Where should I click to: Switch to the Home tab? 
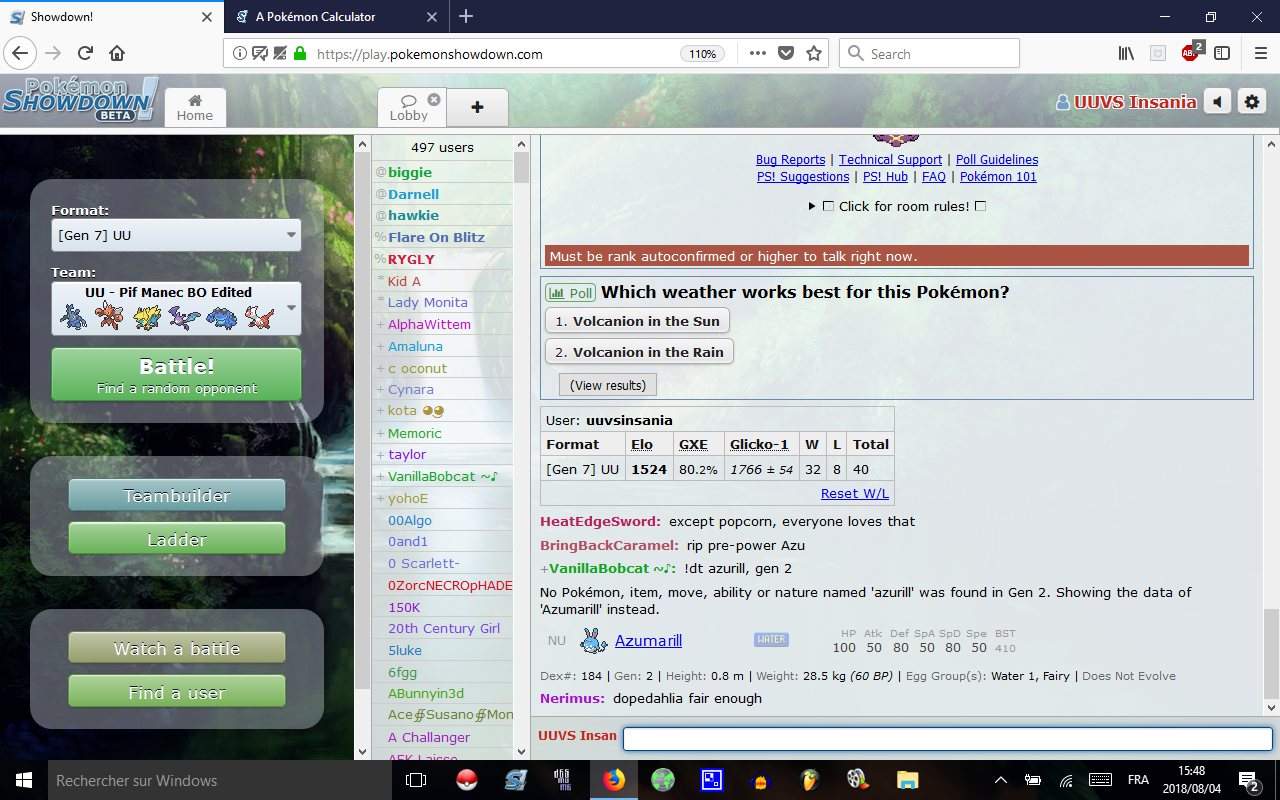pos(195,107)
